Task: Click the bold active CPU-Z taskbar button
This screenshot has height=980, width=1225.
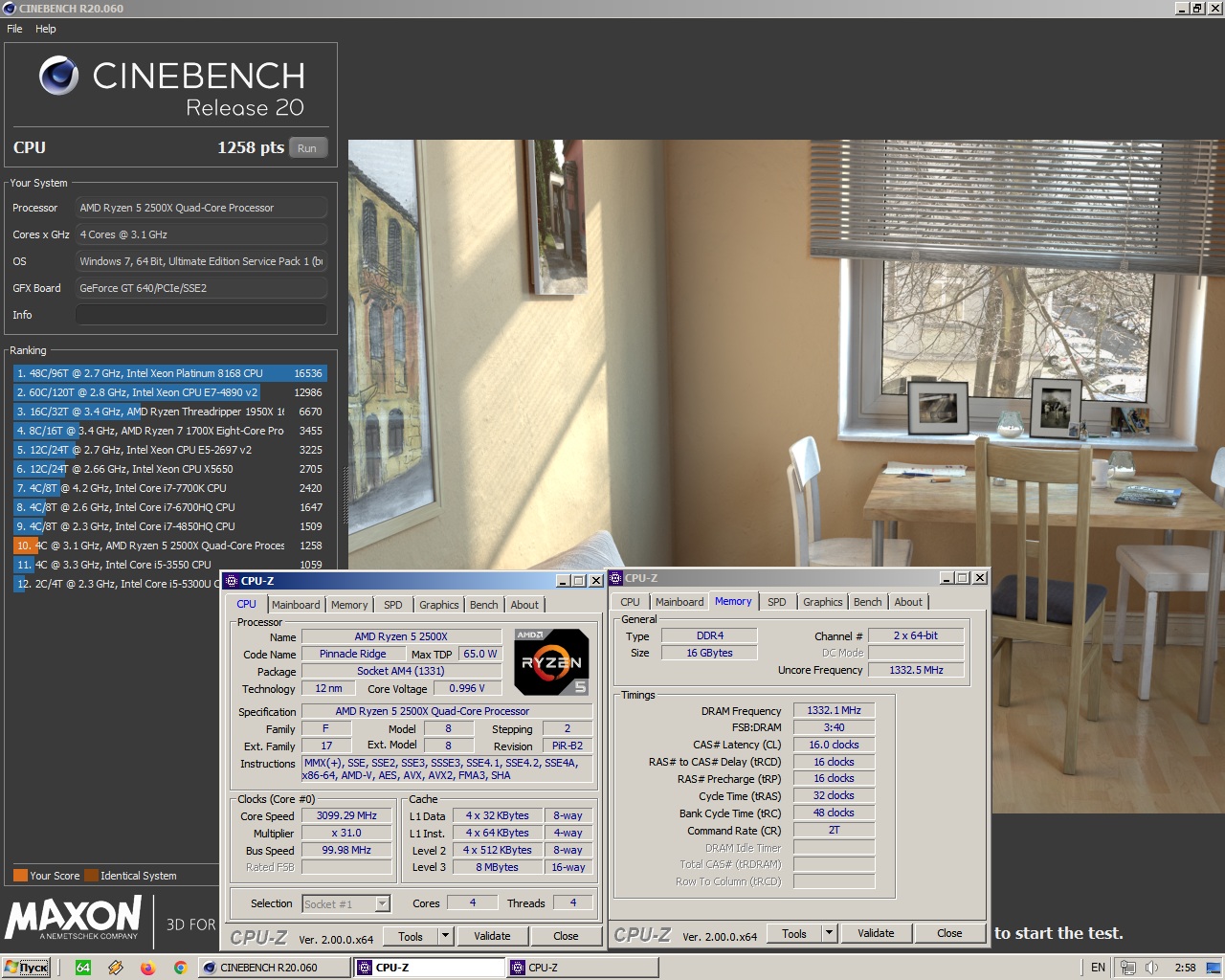Action: point(430,968)
